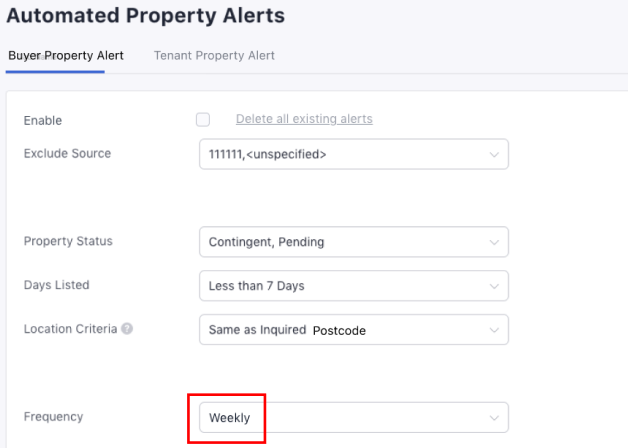628x448 pixels.
Task: Tick the Enable checkbox
Action: pos(203,120)
